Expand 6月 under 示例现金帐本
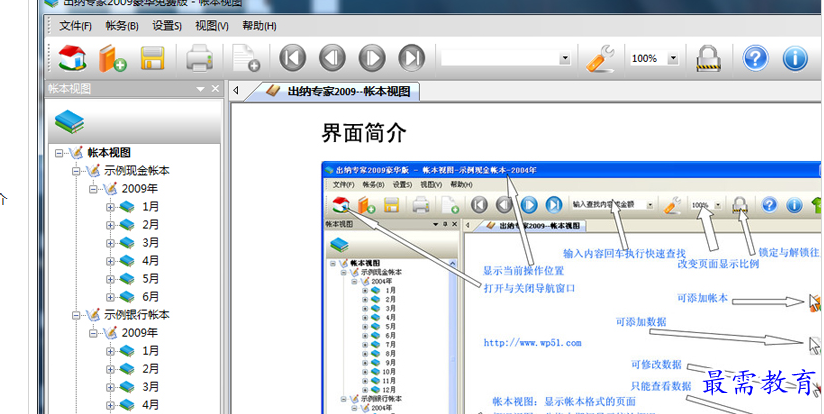This screenshot has height=414, width=824. (x=110, y=297)
